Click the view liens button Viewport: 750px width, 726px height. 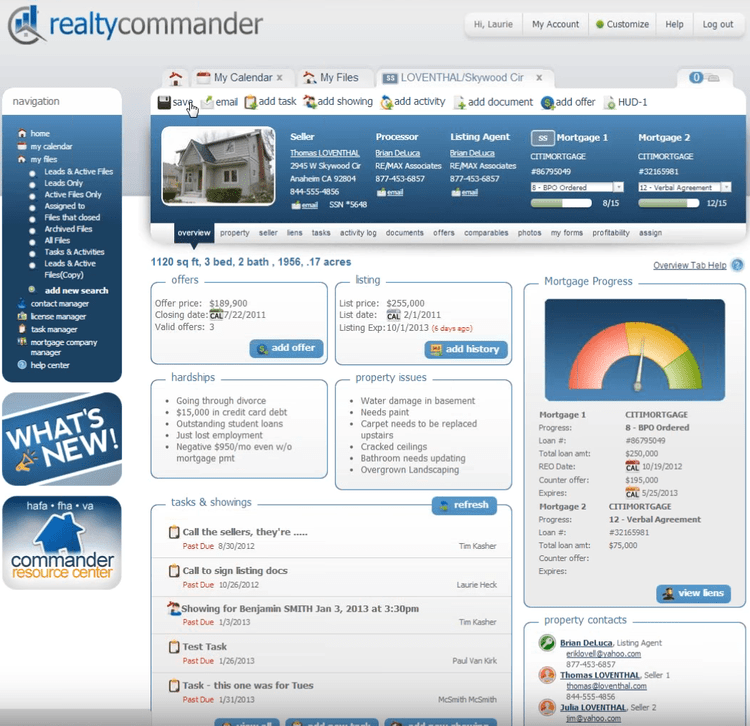click(694, 594)
